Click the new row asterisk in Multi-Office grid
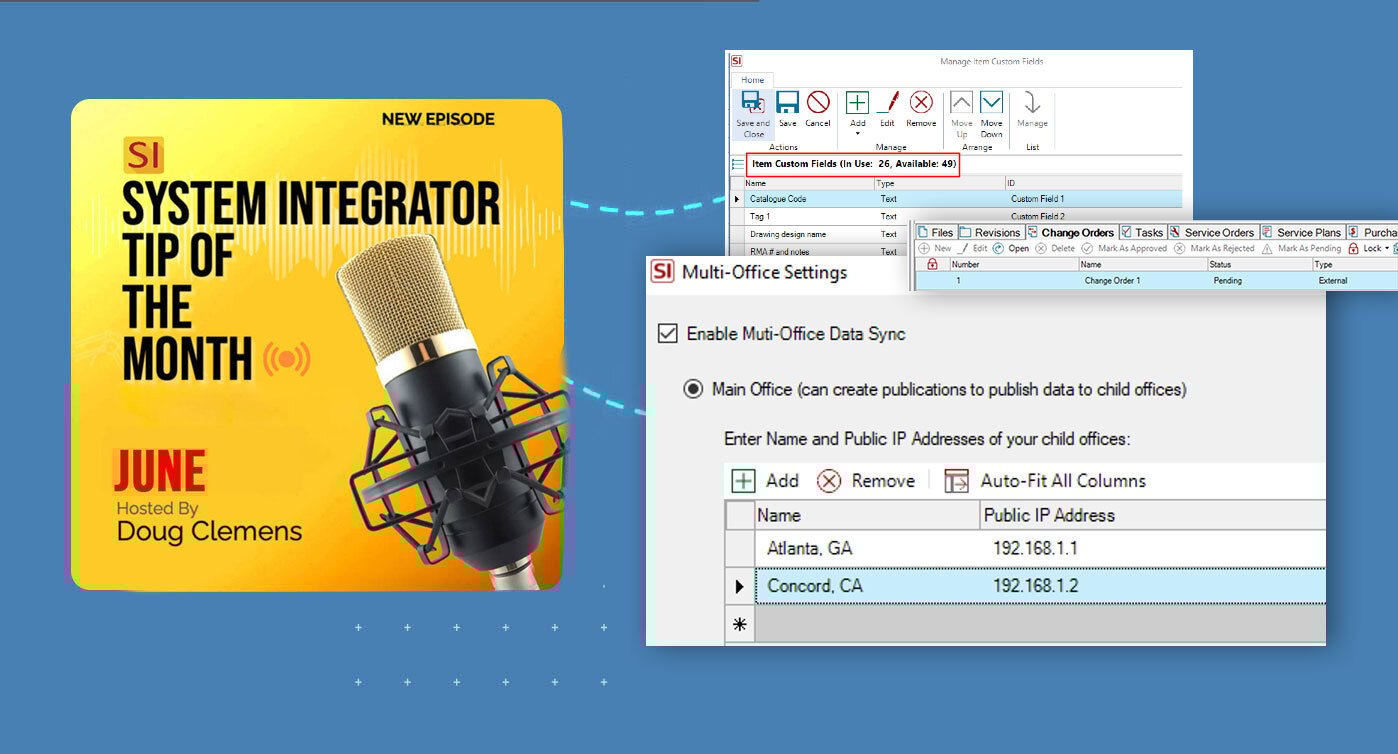Image resolution: width=1398 pixels, height=754 pixels. pyautogui.click(x=740, y=625)
